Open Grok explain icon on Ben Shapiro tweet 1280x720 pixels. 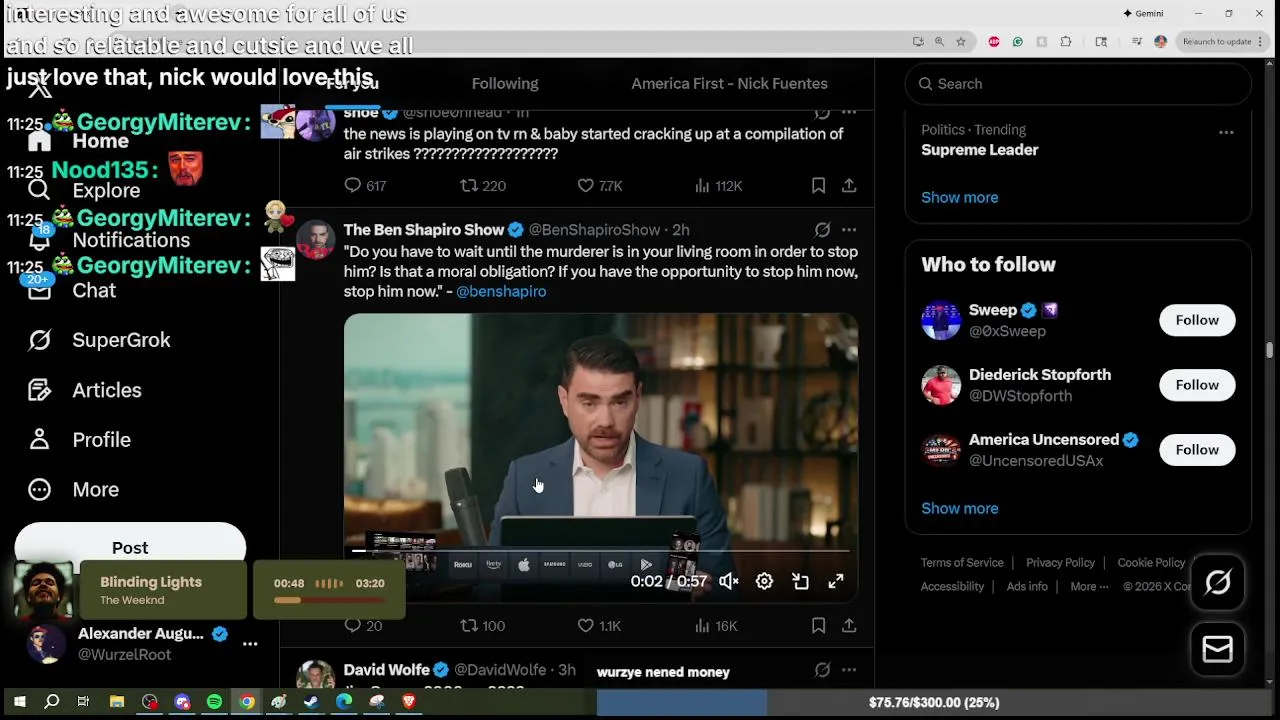pos(822,229)
